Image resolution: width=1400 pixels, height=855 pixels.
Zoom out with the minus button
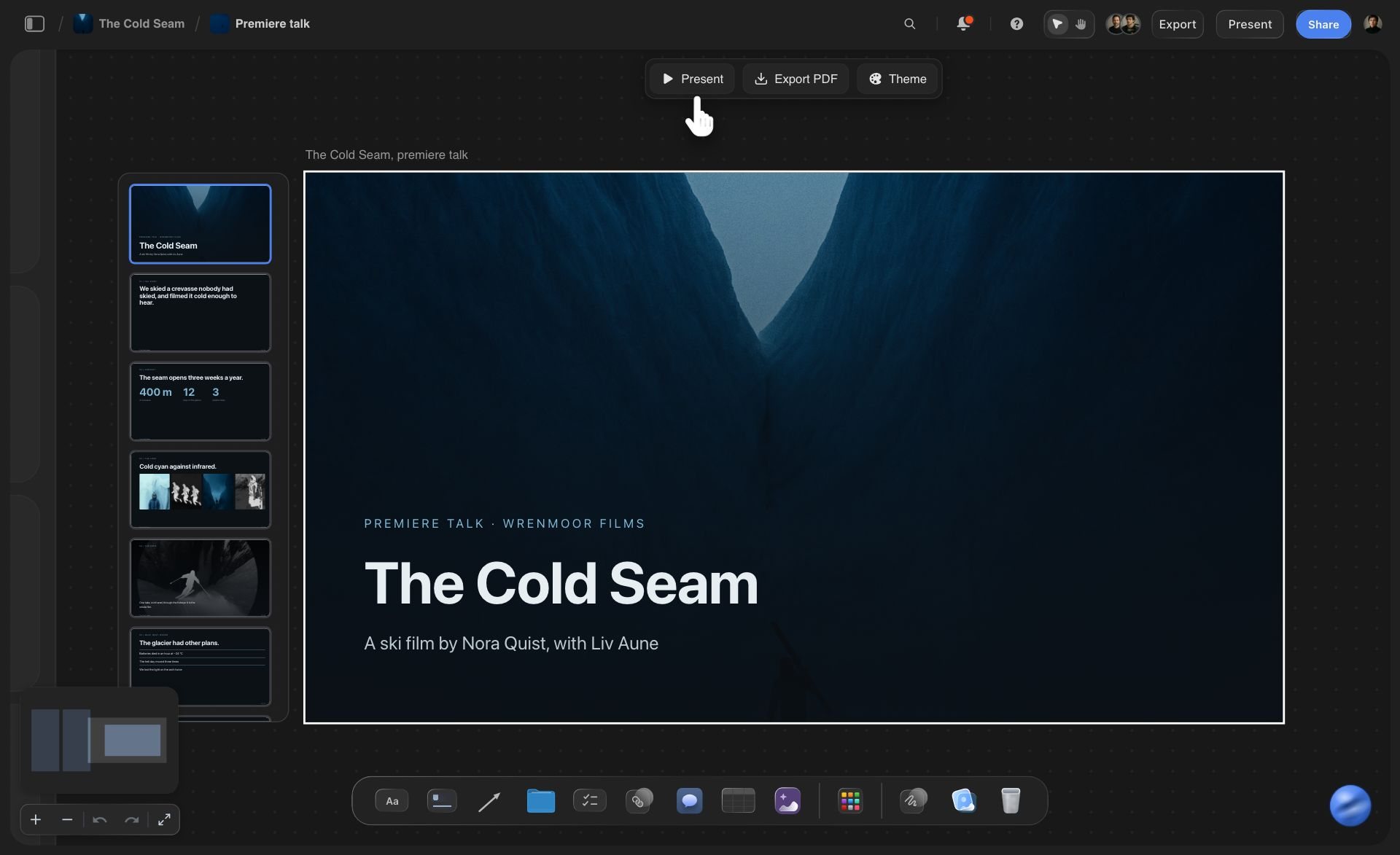[67, 820]
